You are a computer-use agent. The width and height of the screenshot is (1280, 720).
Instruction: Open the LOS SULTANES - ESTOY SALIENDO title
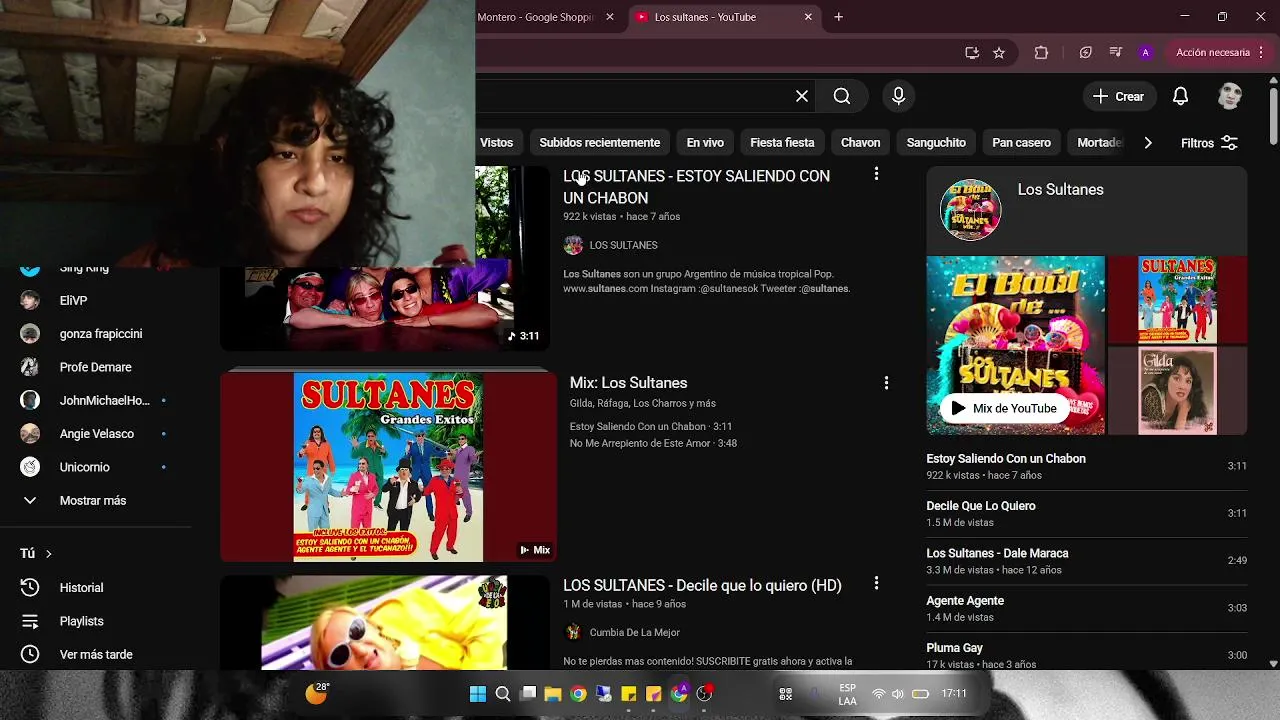(696, 187)
